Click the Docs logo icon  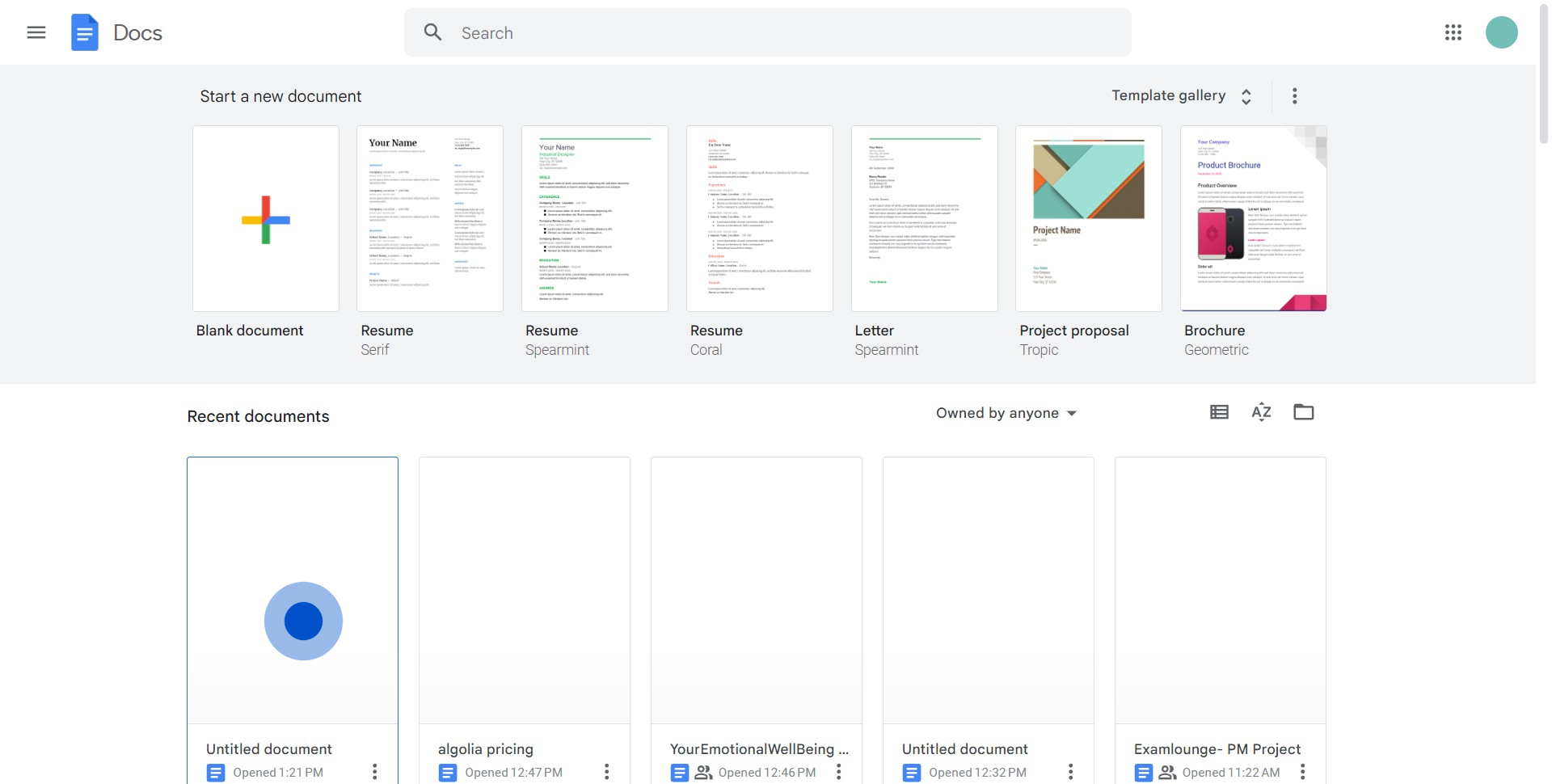coord(85,32)
